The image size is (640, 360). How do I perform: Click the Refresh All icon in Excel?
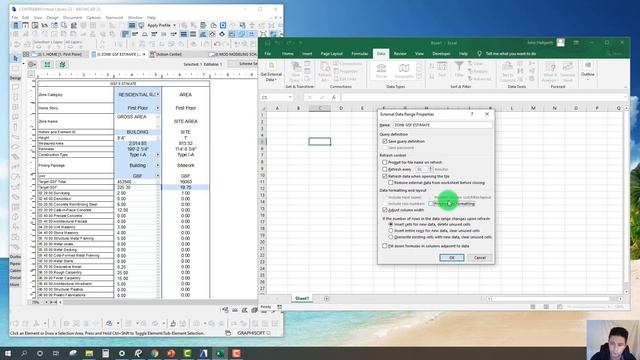click(x=325, y=71)
